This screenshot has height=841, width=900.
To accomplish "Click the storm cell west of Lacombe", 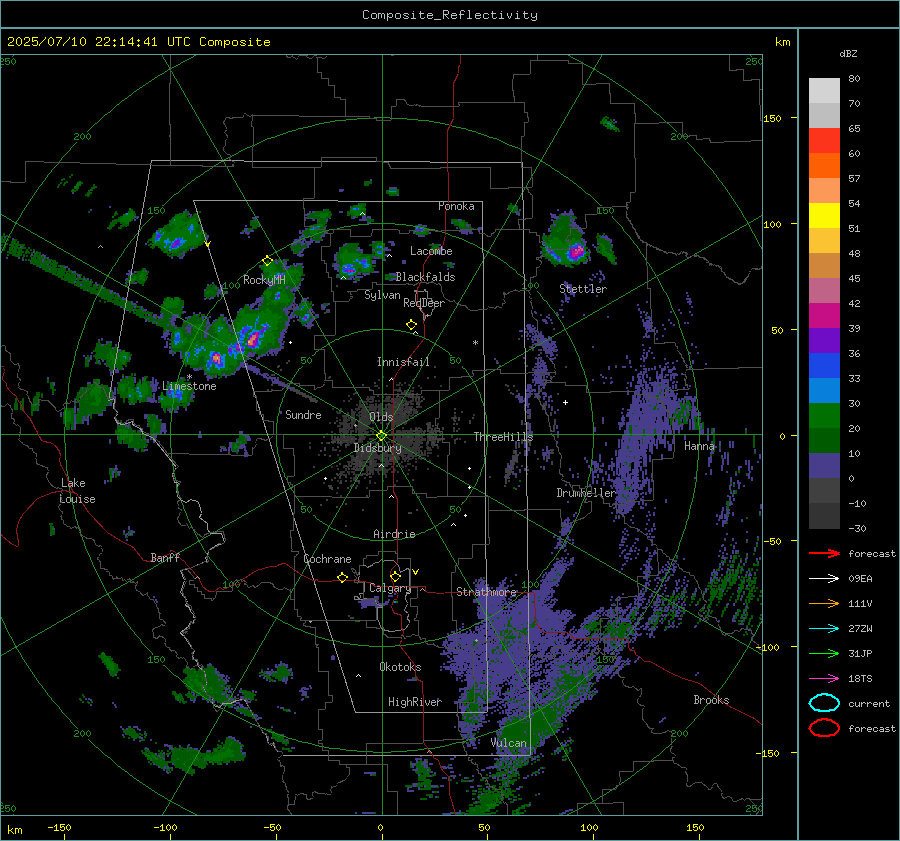I will point(353,261).
